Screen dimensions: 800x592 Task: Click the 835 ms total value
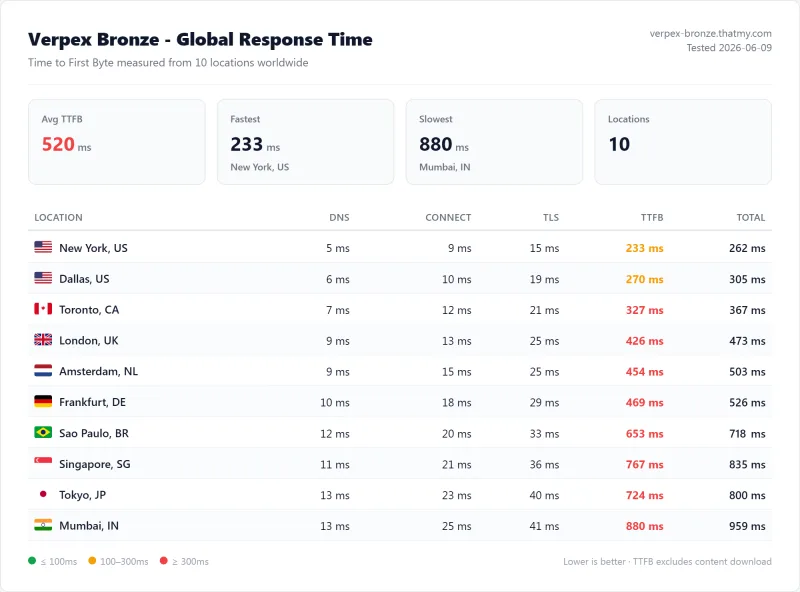point(747,464)
